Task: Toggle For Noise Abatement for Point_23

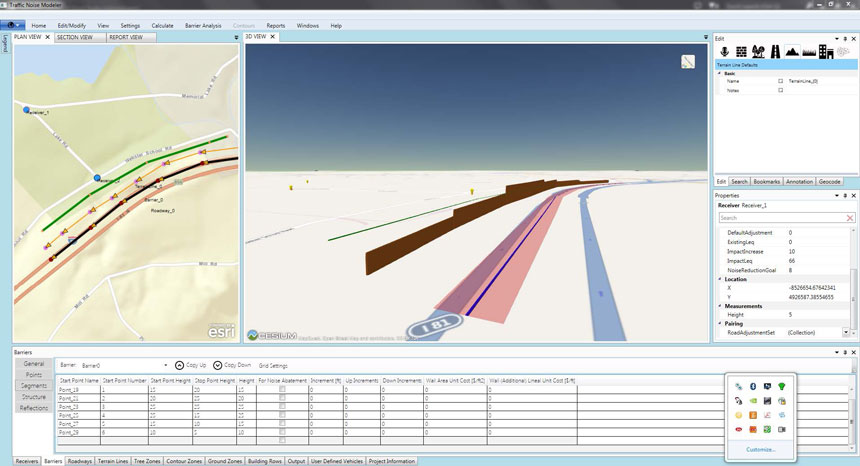Action: (x=282, y=406)
